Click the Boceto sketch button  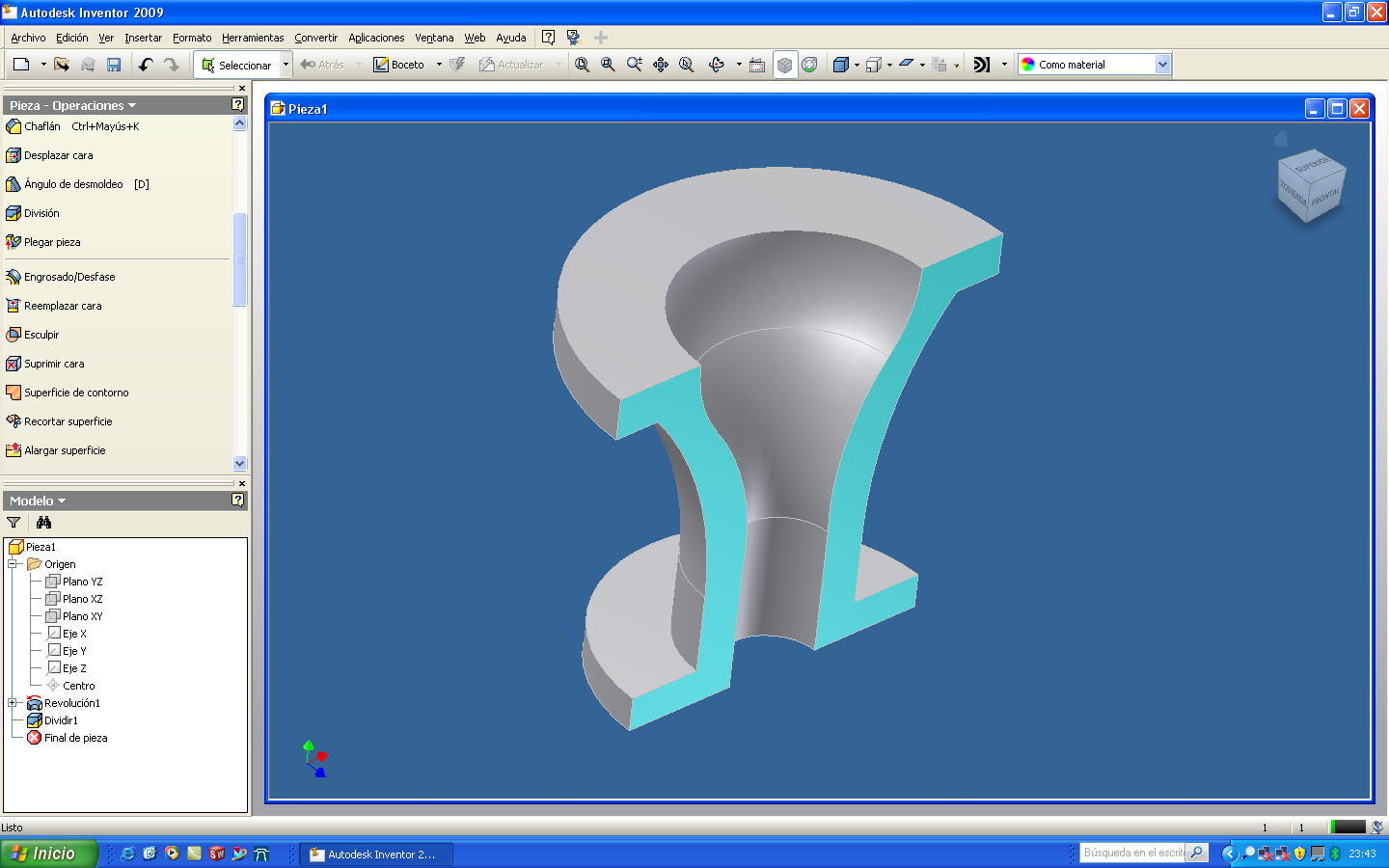[399, 65]
